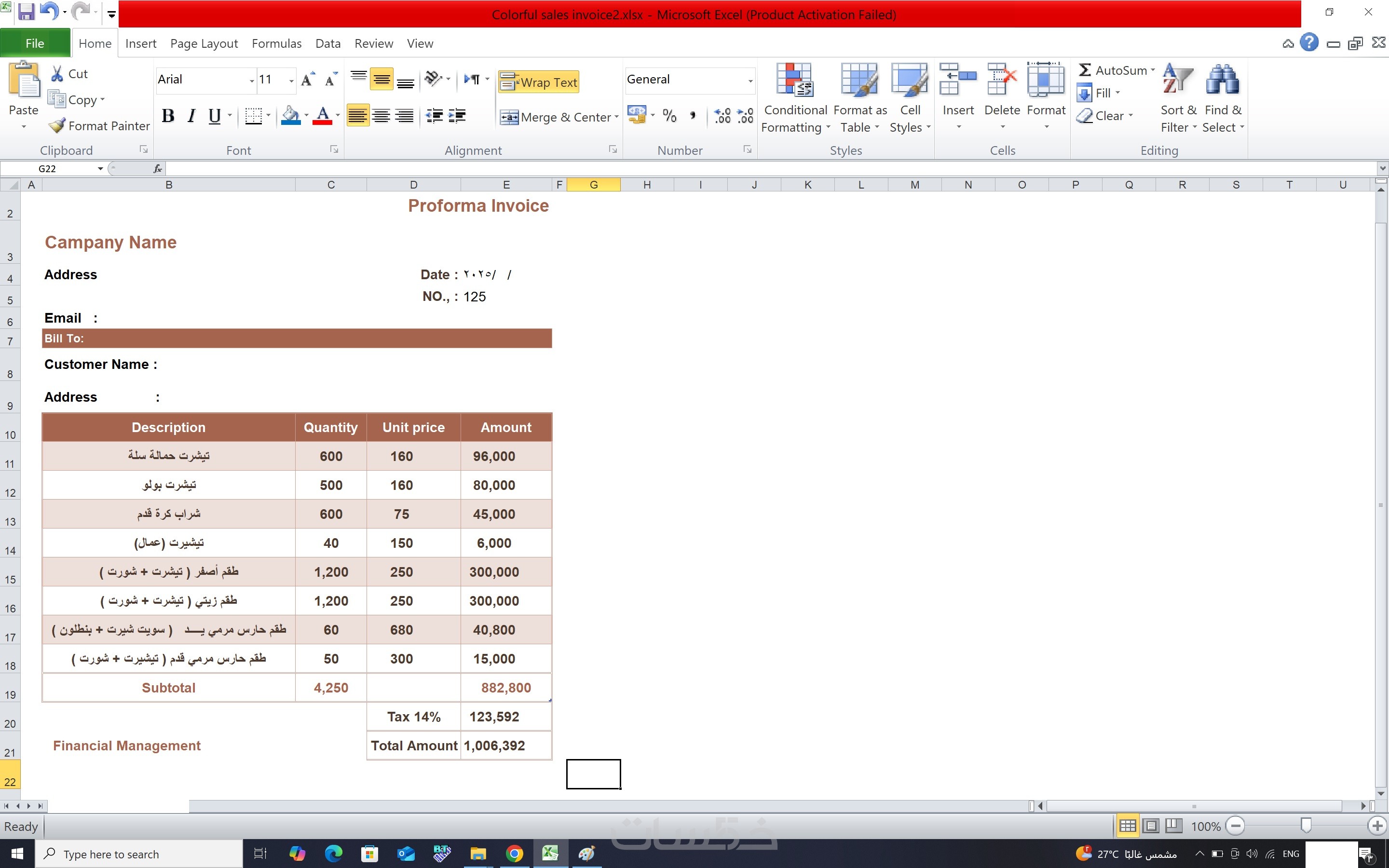
Task: Apply the red font color swatch
Action: 323,116
